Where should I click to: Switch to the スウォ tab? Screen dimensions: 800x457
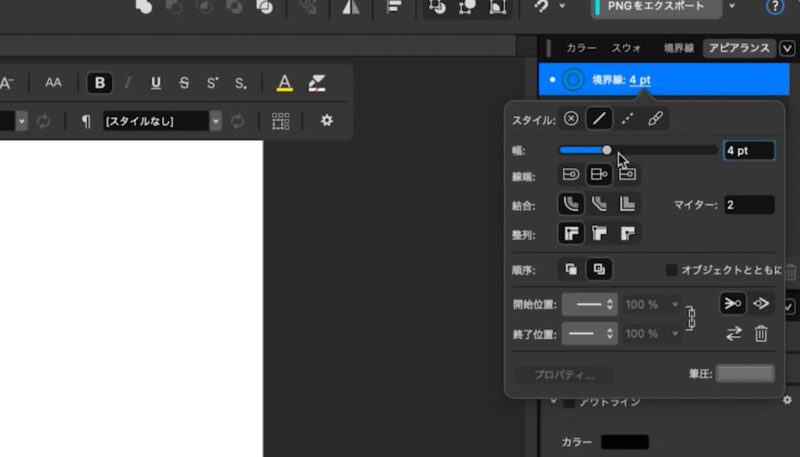[x=626, y=48]
